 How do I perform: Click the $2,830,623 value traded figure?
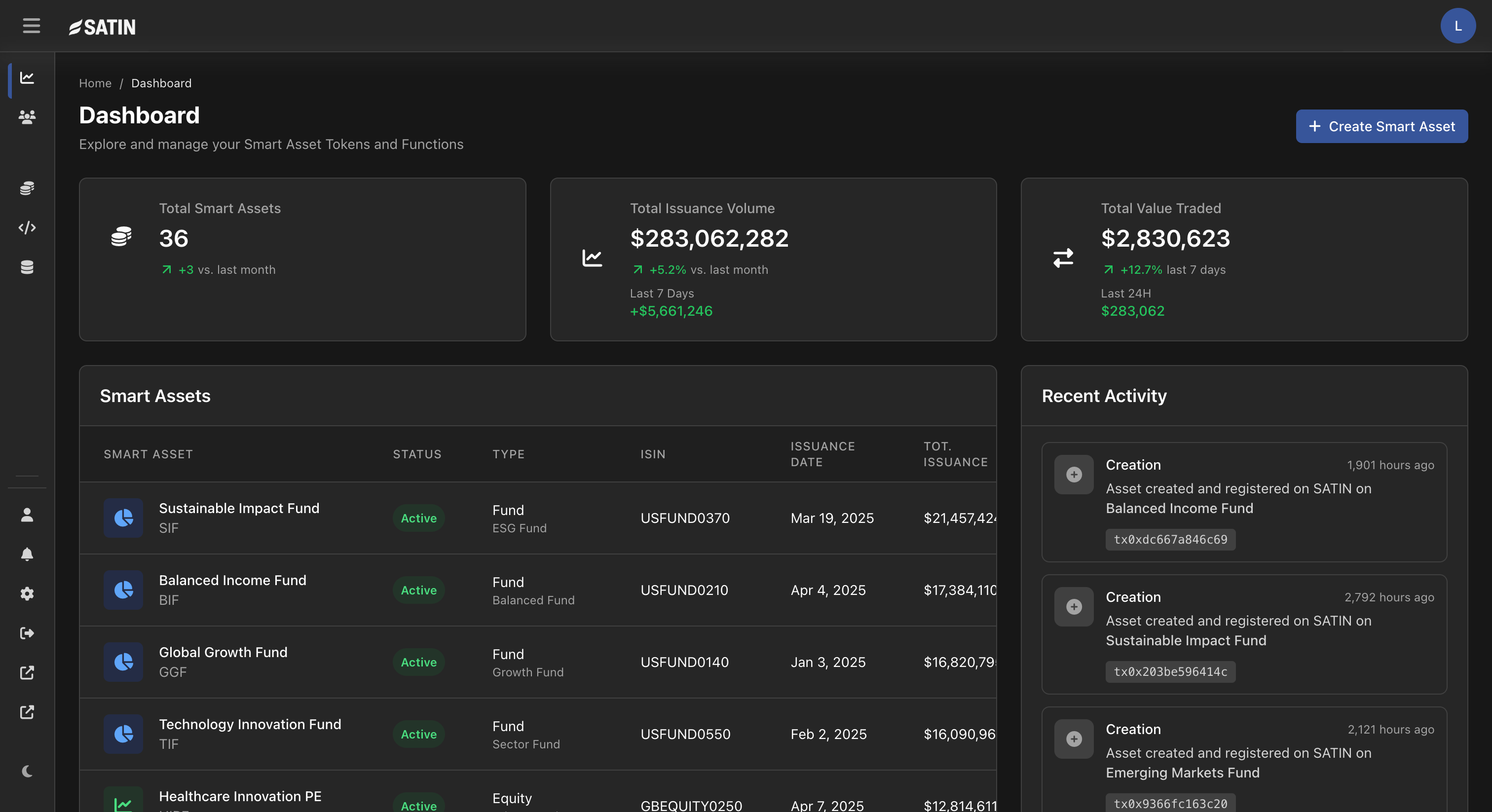pos(1165,238)
